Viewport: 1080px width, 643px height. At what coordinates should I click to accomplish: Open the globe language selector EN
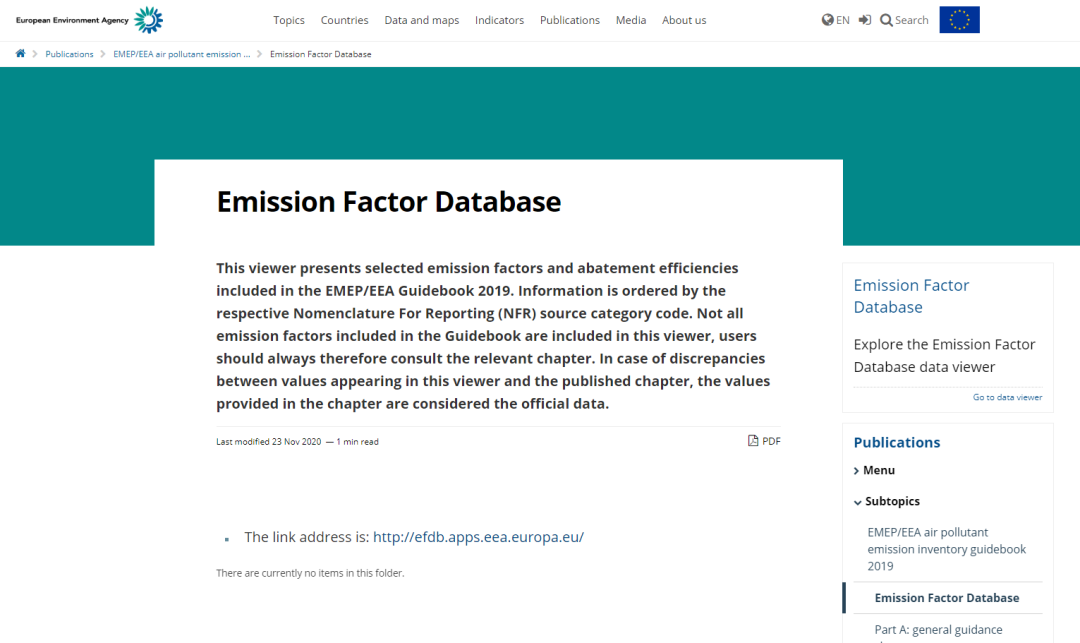835,20
